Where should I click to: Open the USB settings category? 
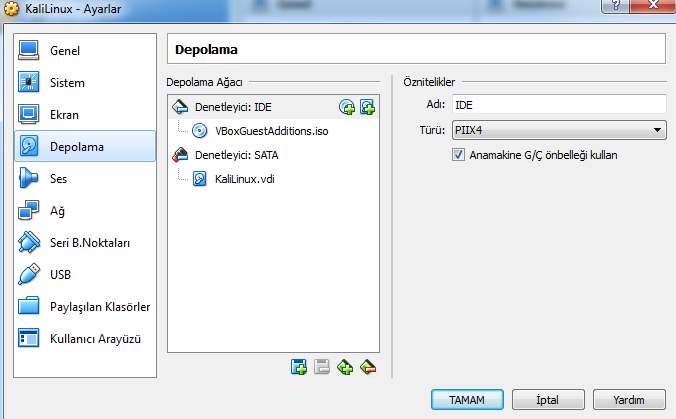[x=85, y=275]
